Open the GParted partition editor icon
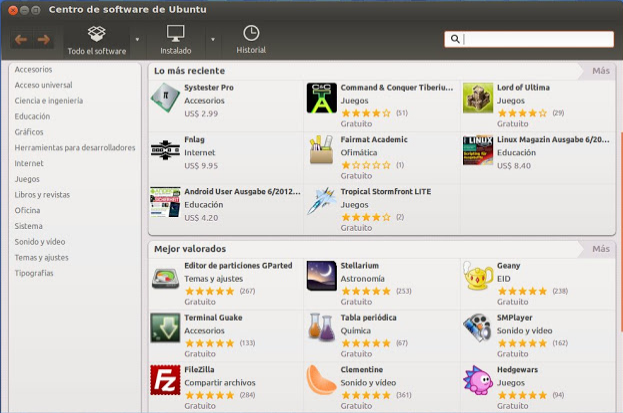623x413 pixels. coord(165,278)
